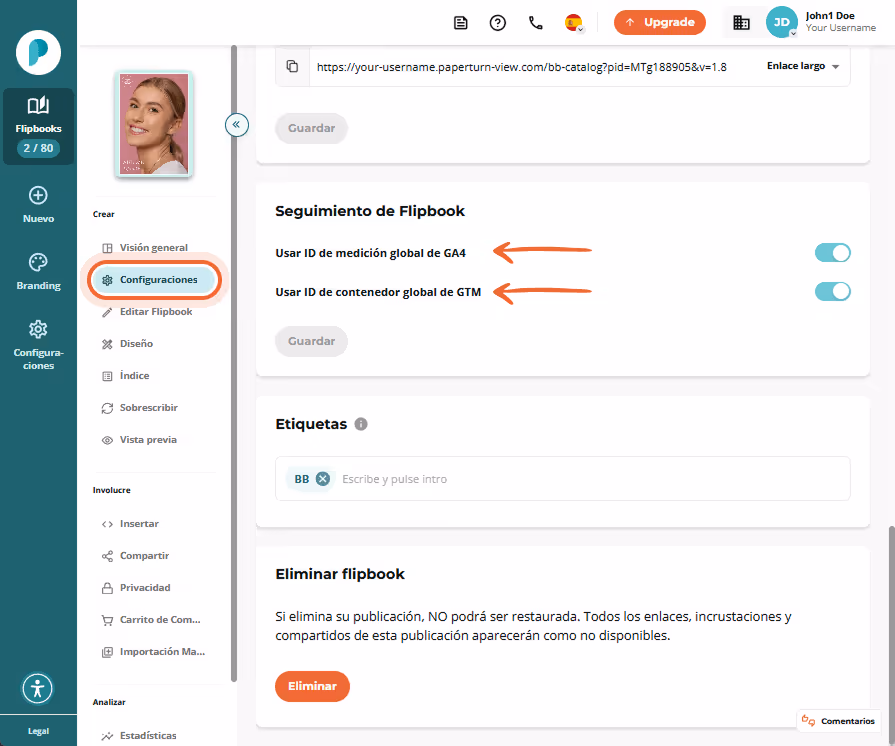Click the main page scrollbar
This screenshot has height=746, width=895.
coord(892,635)
